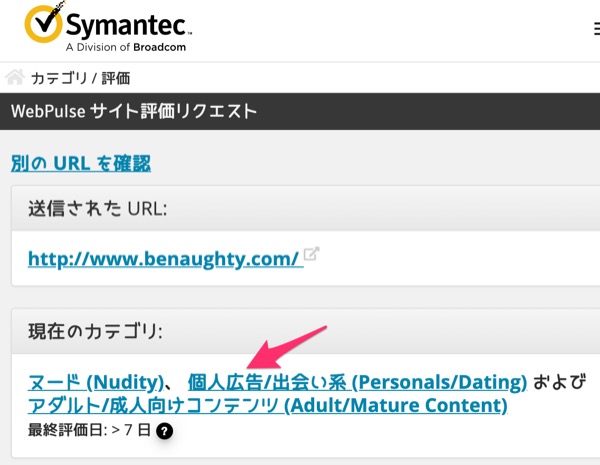The width and height of the screenshot is (600, 465).
Task: Click the WebPulse サイト評価リクエスト header bar
Action: [300, 111]
